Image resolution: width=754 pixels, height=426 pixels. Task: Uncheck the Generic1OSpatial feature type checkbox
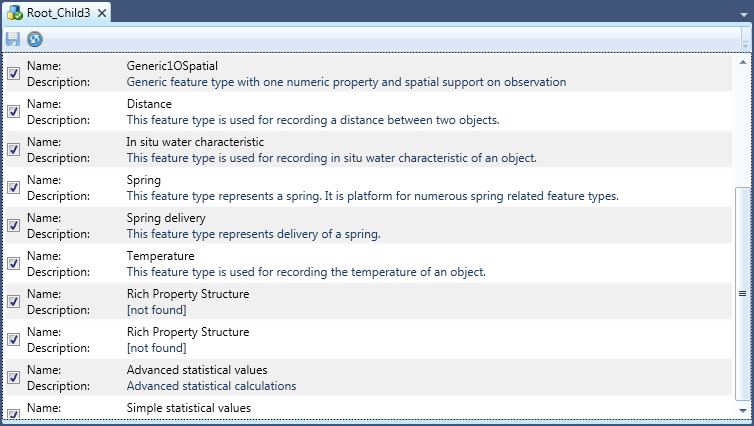[x=13, y=74]
